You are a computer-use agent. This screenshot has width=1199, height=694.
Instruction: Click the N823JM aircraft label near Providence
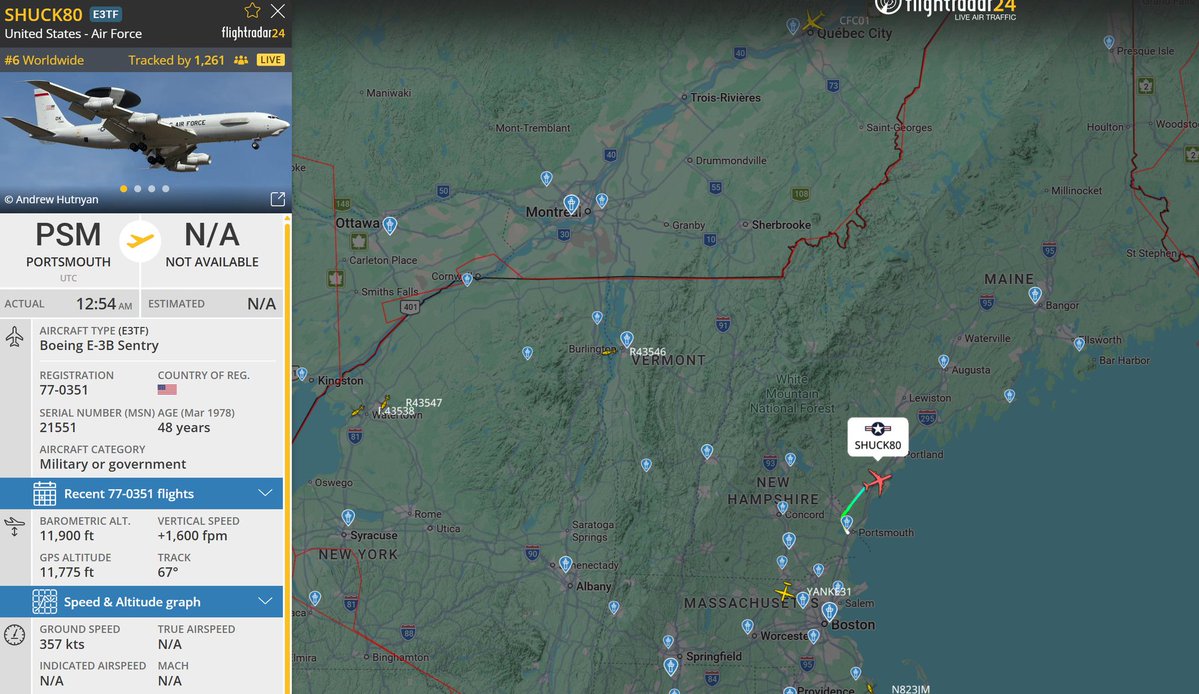[911, 689]
